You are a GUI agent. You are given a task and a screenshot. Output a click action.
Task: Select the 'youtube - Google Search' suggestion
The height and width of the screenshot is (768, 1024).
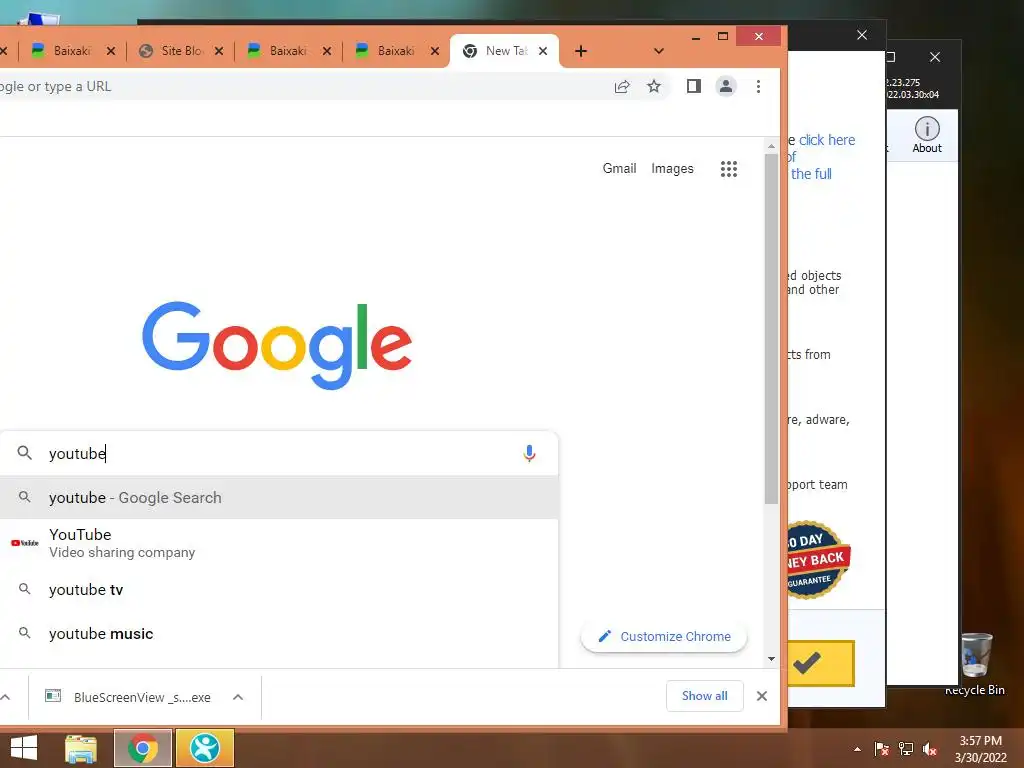[x=279, y=498]
